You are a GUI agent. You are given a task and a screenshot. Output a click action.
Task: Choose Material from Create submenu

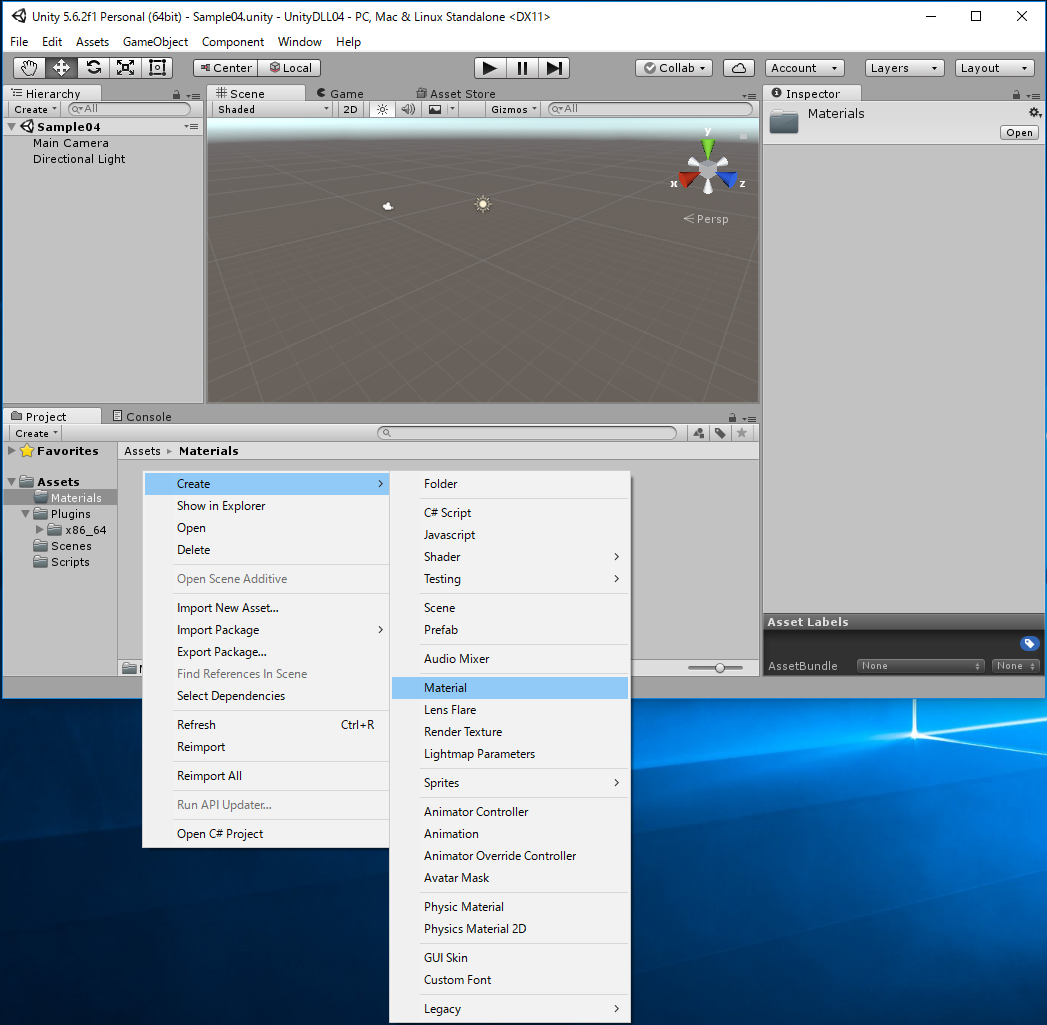[446, 688]
